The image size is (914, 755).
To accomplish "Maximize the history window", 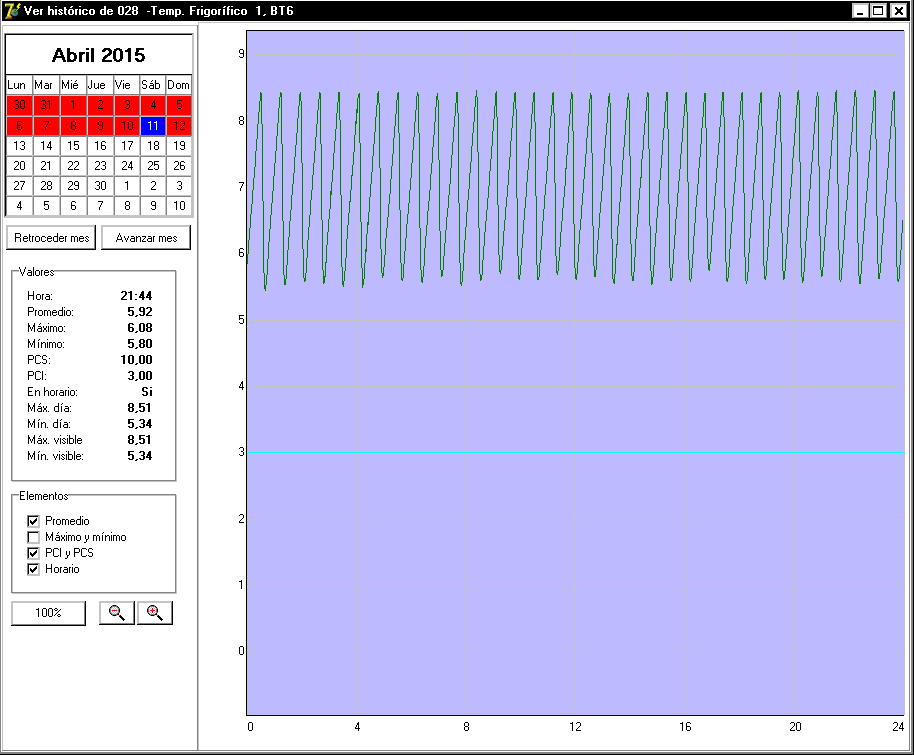I will point(878,10).
